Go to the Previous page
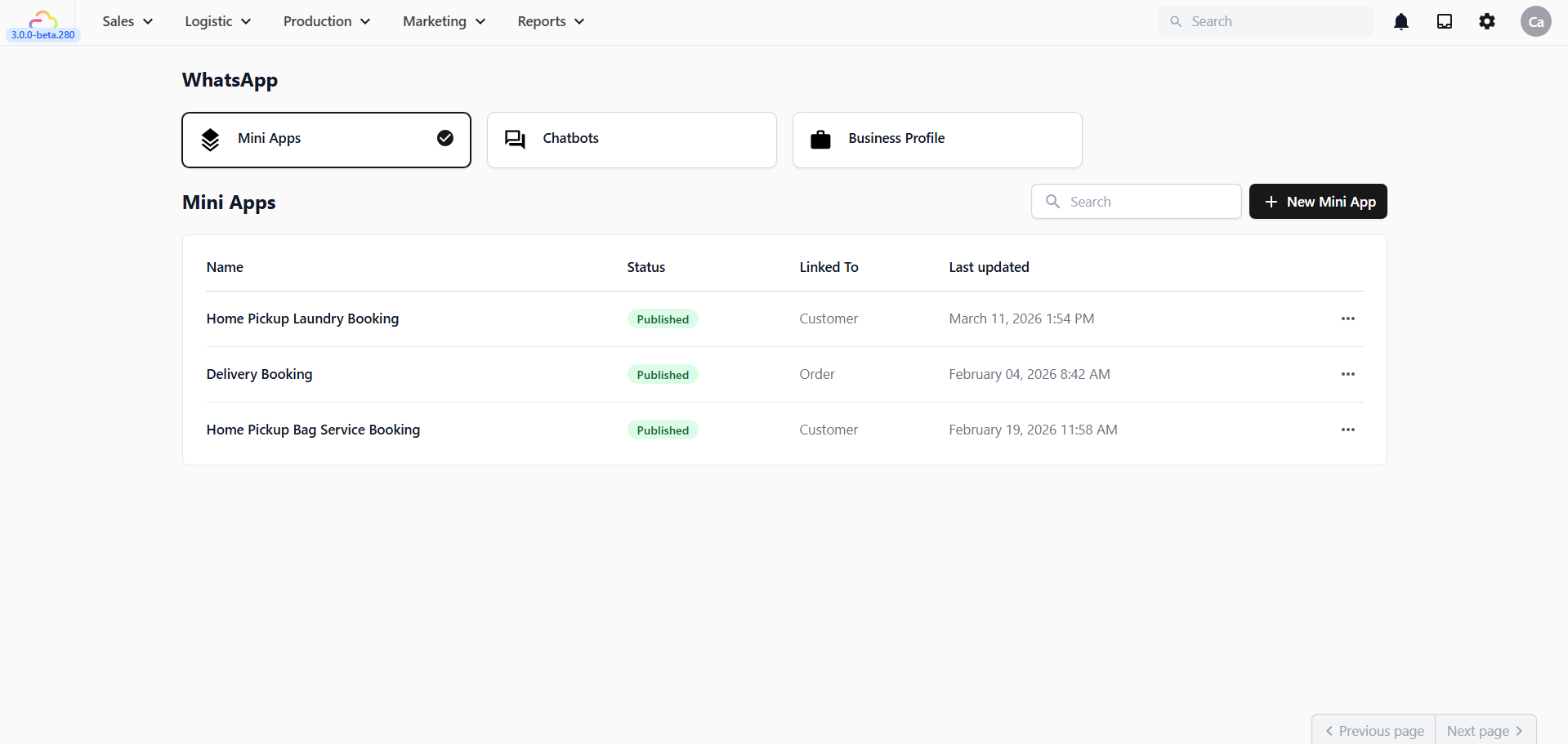The height and width of the screenshot is (744, 1568). (x=1374, y=731)
